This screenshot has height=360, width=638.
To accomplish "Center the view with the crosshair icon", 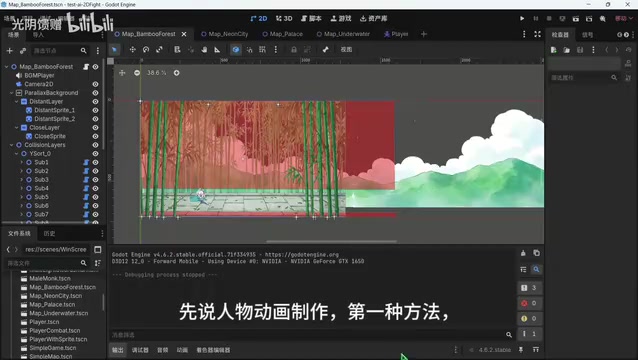I will click(122, 73).
